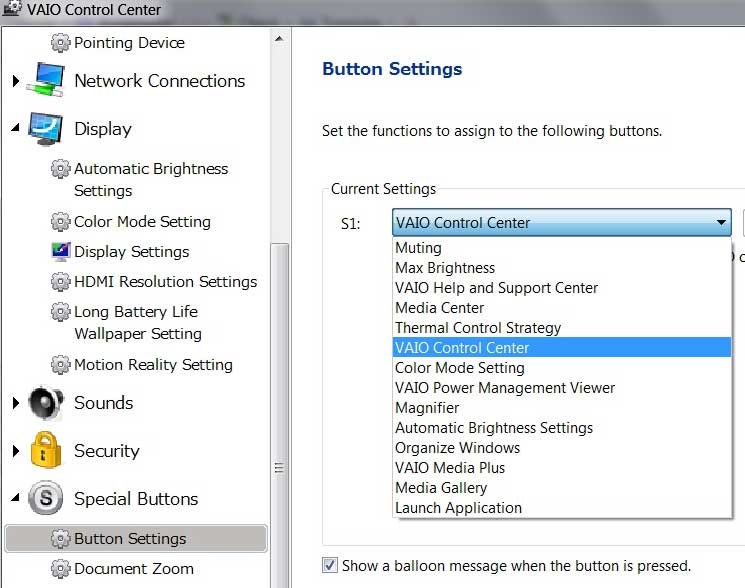The image size is (745, 588).
Task: Open HDMI Resolution Settings page
Action: pos(165,282)
